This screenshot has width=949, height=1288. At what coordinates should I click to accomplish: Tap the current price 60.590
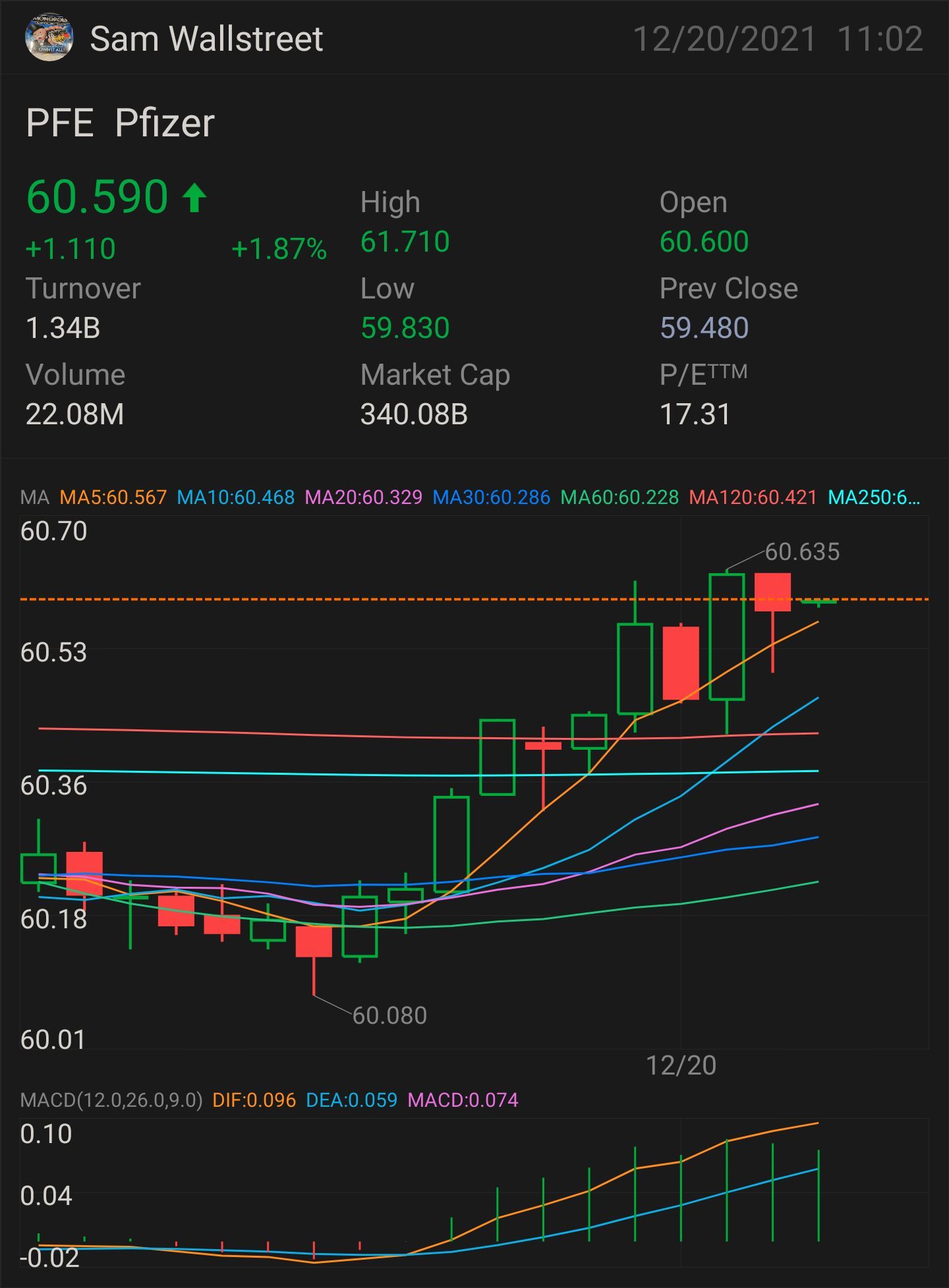pyautogui.click(x=98, y=197)
